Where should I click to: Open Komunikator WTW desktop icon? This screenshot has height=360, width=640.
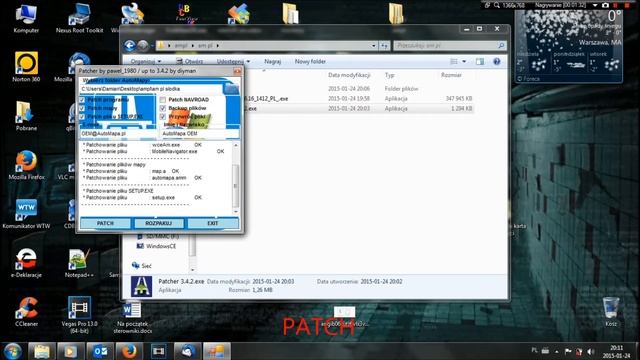(26, 213)
